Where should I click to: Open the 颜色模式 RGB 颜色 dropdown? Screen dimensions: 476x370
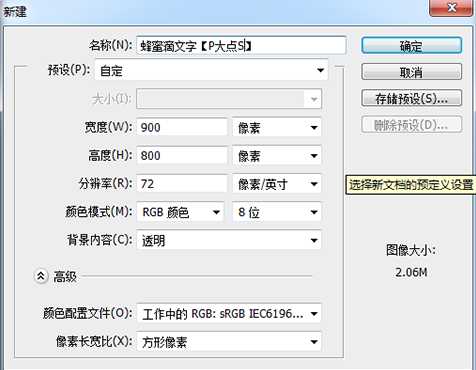click(180, 212)
